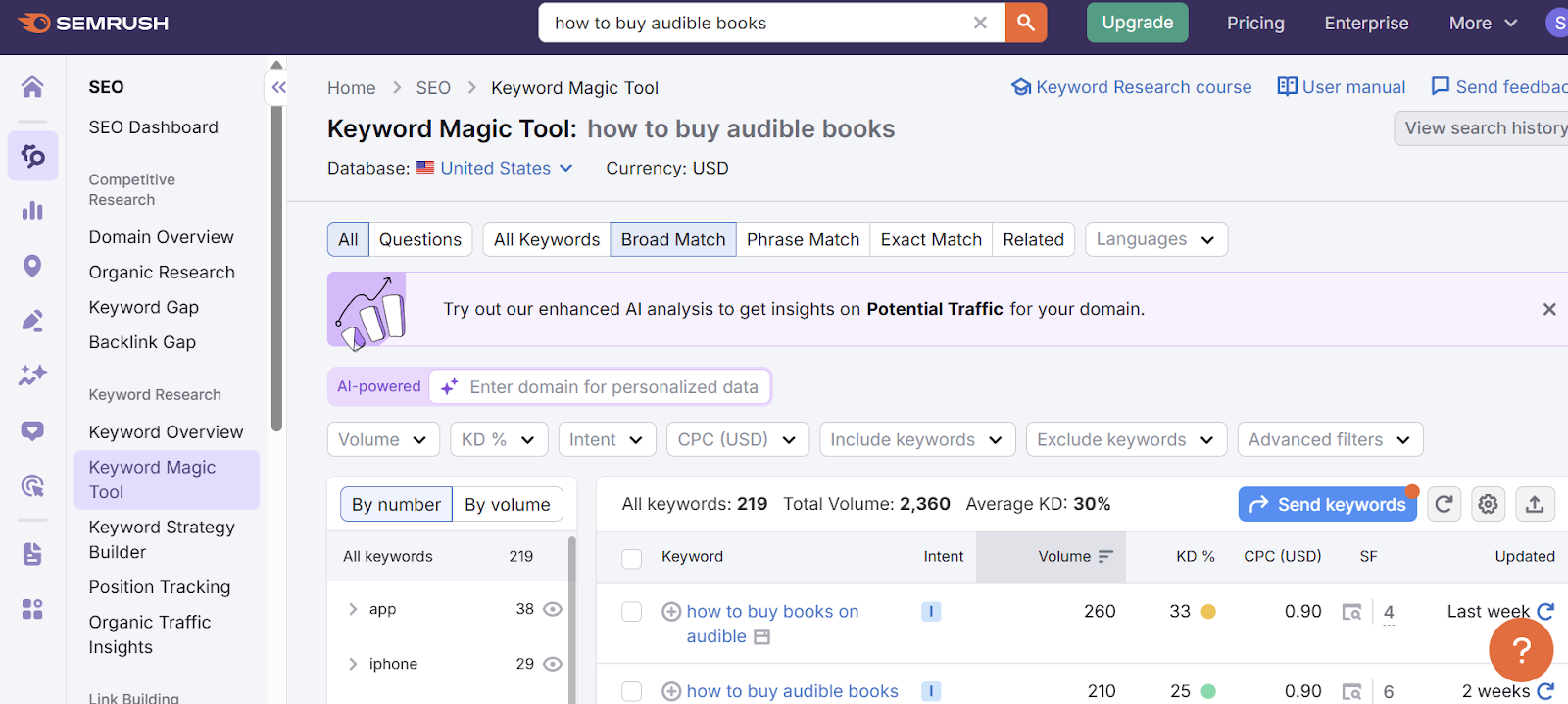Click the domain input for personalized data
Viewport: 1568px width, 704px height.
(x=600, y=386)
